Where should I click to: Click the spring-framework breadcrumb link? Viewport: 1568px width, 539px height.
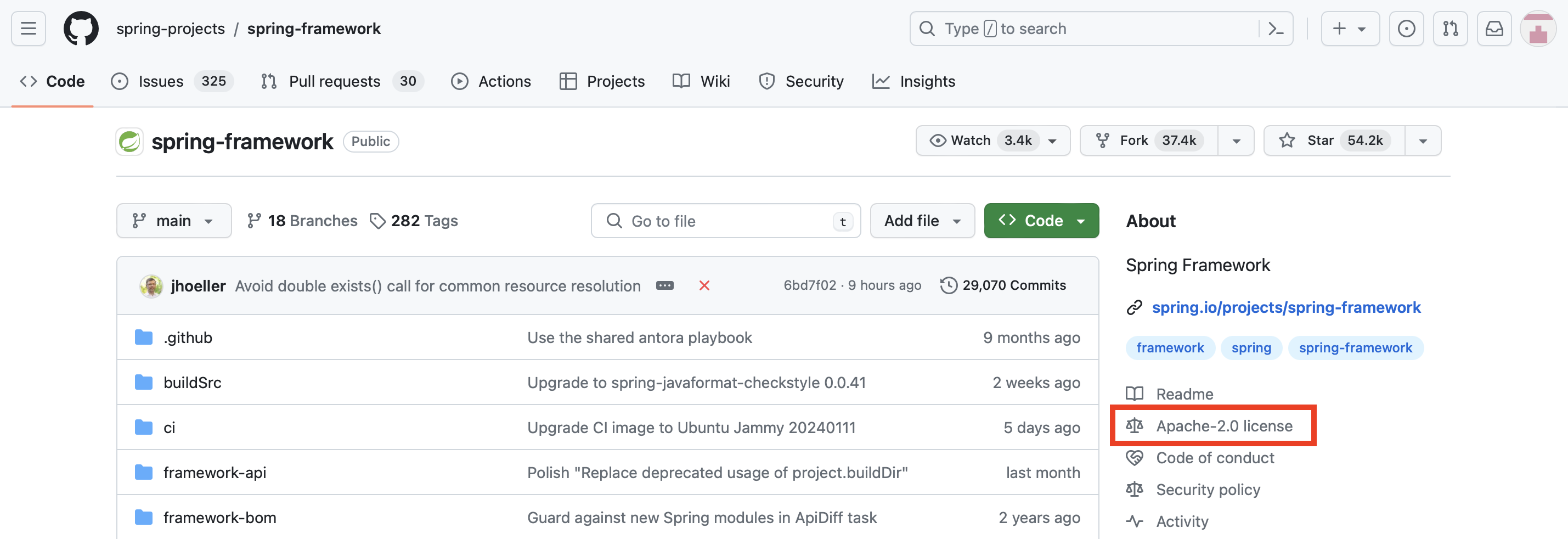313,29
